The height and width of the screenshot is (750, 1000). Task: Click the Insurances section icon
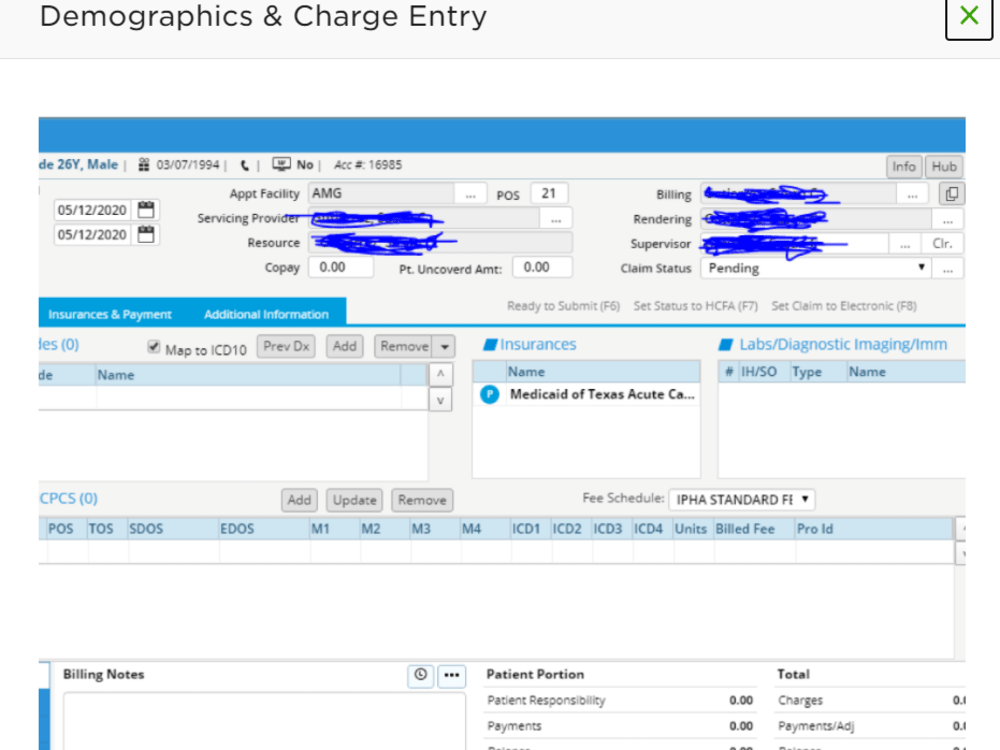490,345
